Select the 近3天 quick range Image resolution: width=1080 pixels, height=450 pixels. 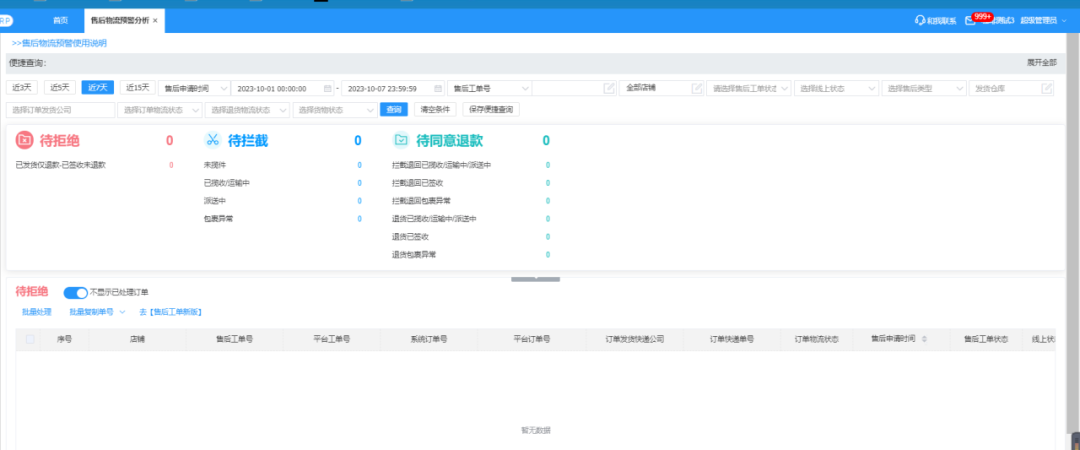22,88
